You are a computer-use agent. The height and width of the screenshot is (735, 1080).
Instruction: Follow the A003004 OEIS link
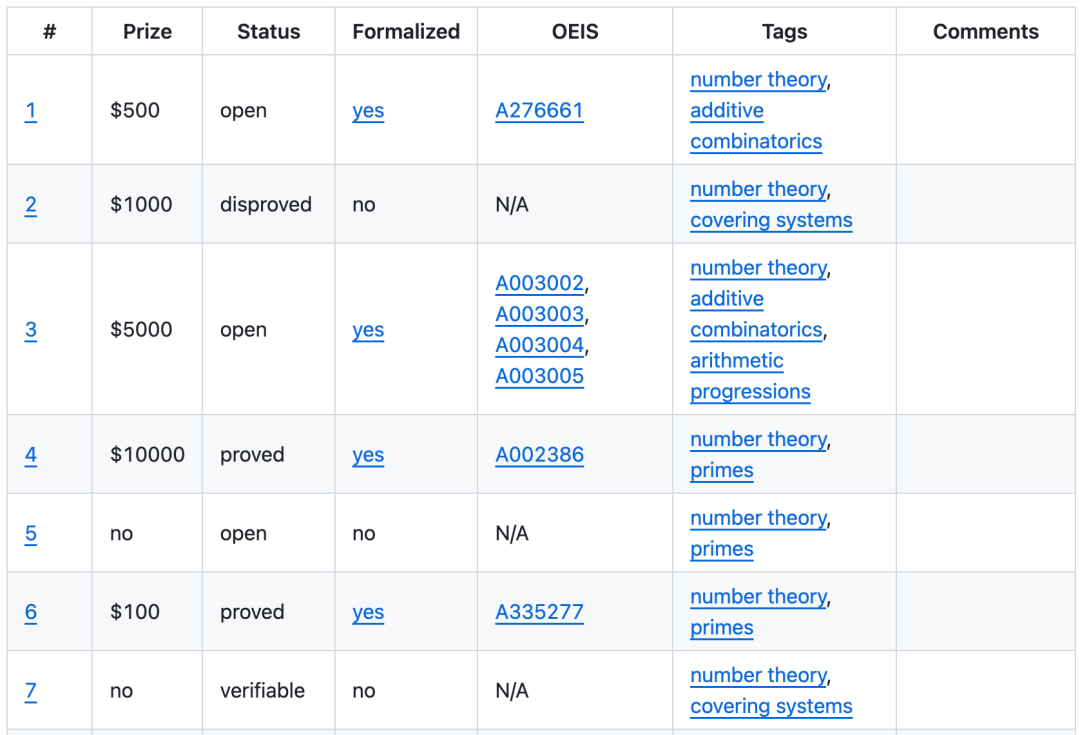pyautogui.click(x=539, y=345)
